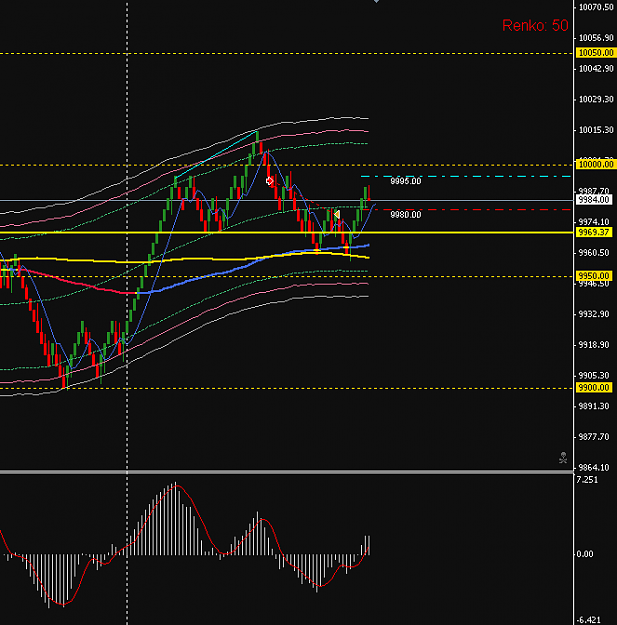Click the 7.251 indicator scale value
Viewport: 617px width, 625px height.
point(588,480)
